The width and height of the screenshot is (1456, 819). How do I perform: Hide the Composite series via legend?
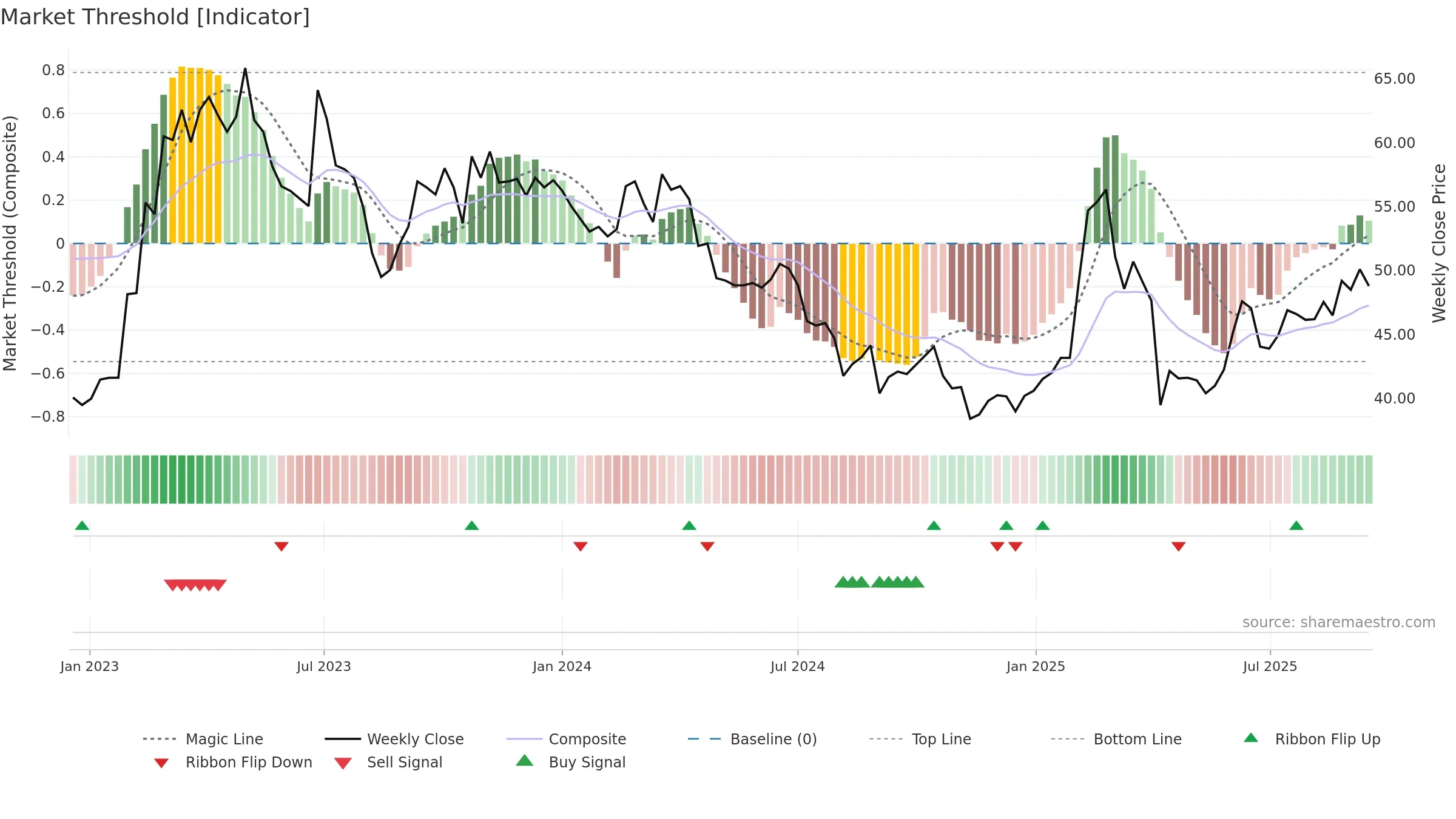pos(566,739)
